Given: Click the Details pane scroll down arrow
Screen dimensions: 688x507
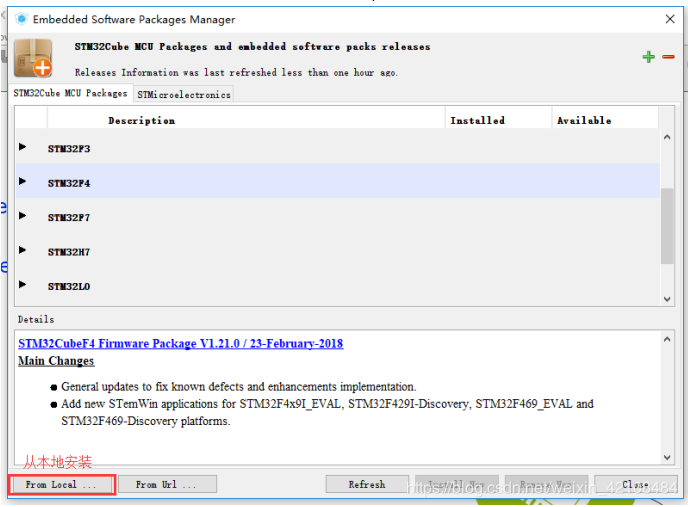Looking at the screenshot, I should tap(667, 457).
